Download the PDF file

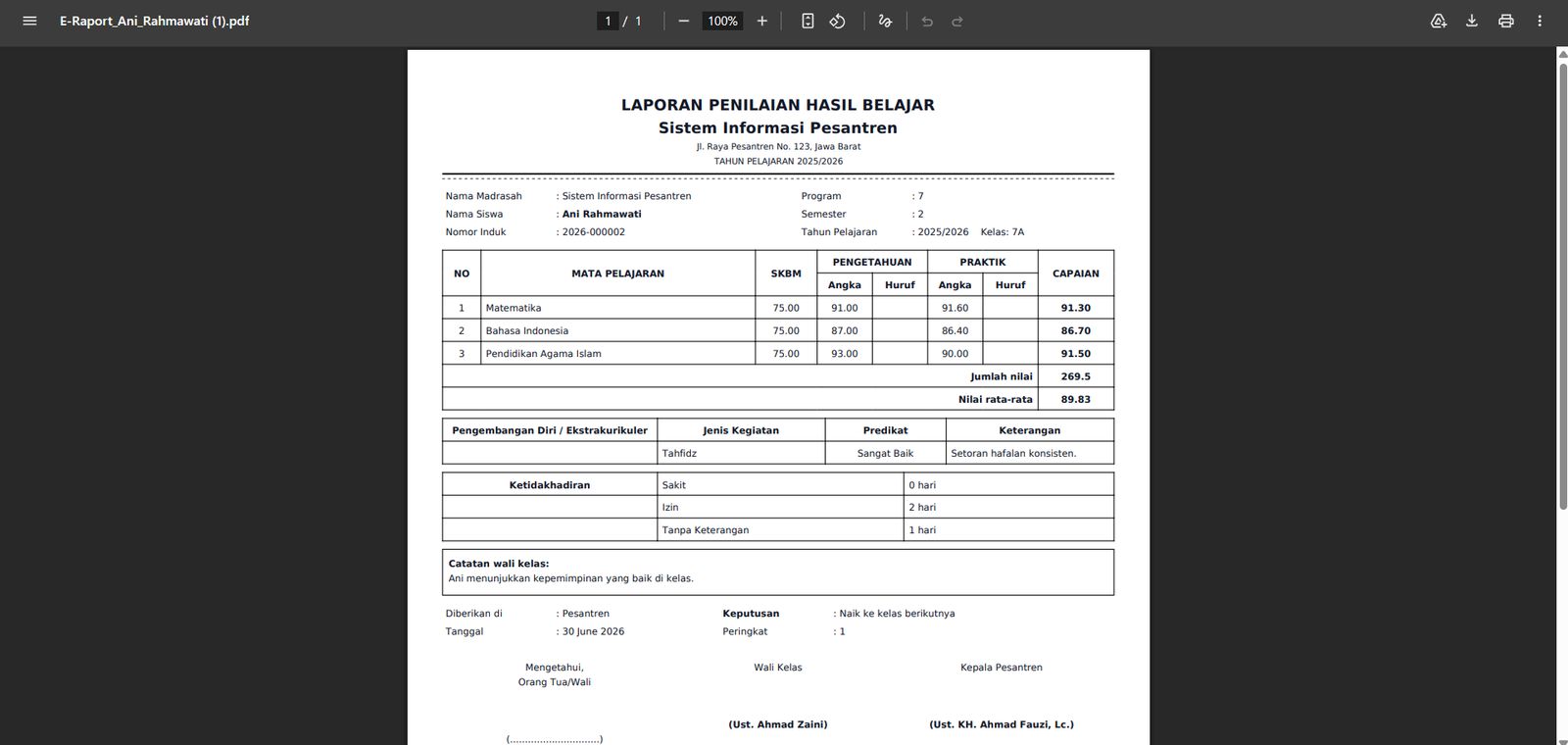coord(1472,21)
